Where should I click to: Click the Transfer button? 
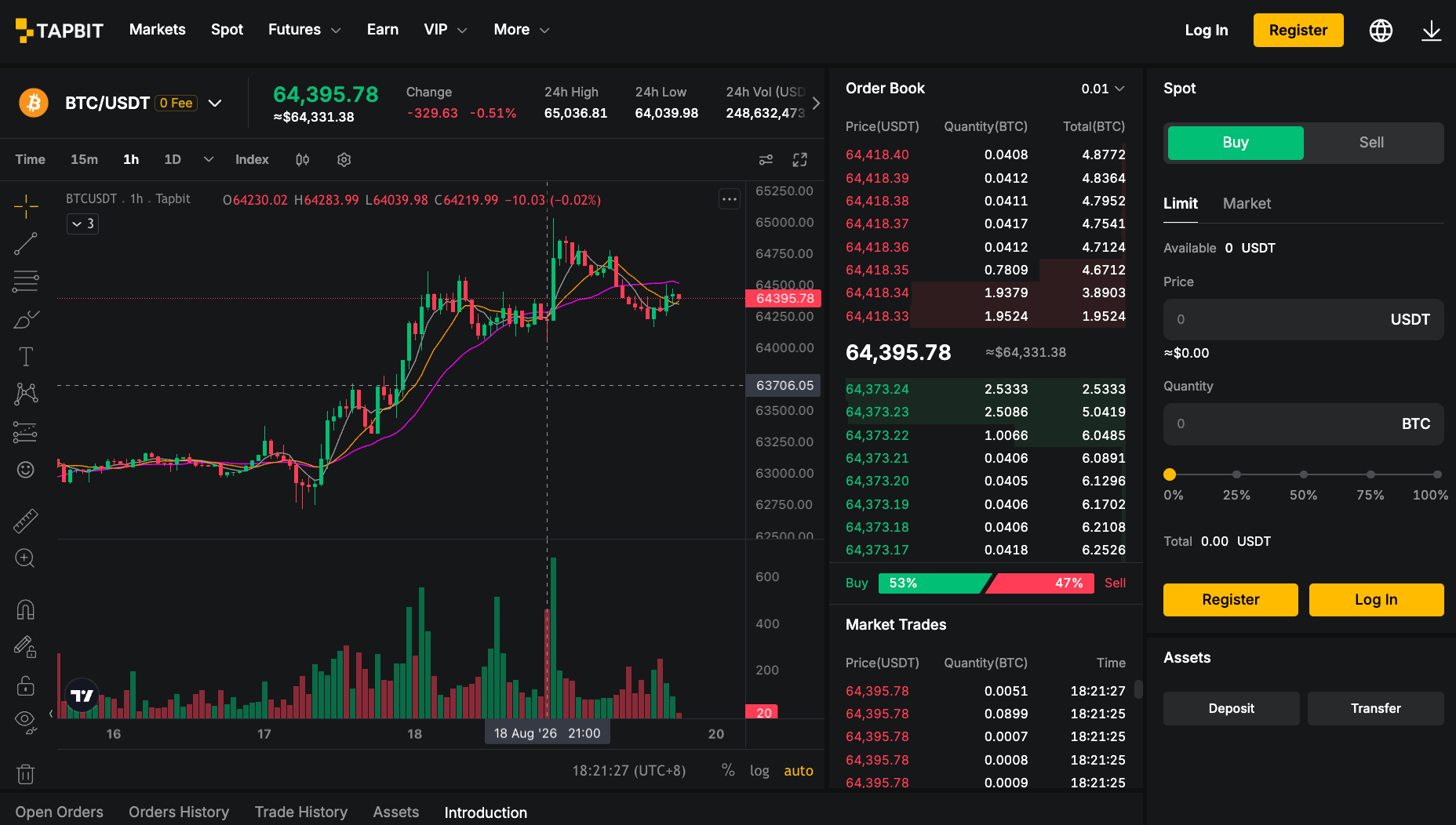(1376, 708)
